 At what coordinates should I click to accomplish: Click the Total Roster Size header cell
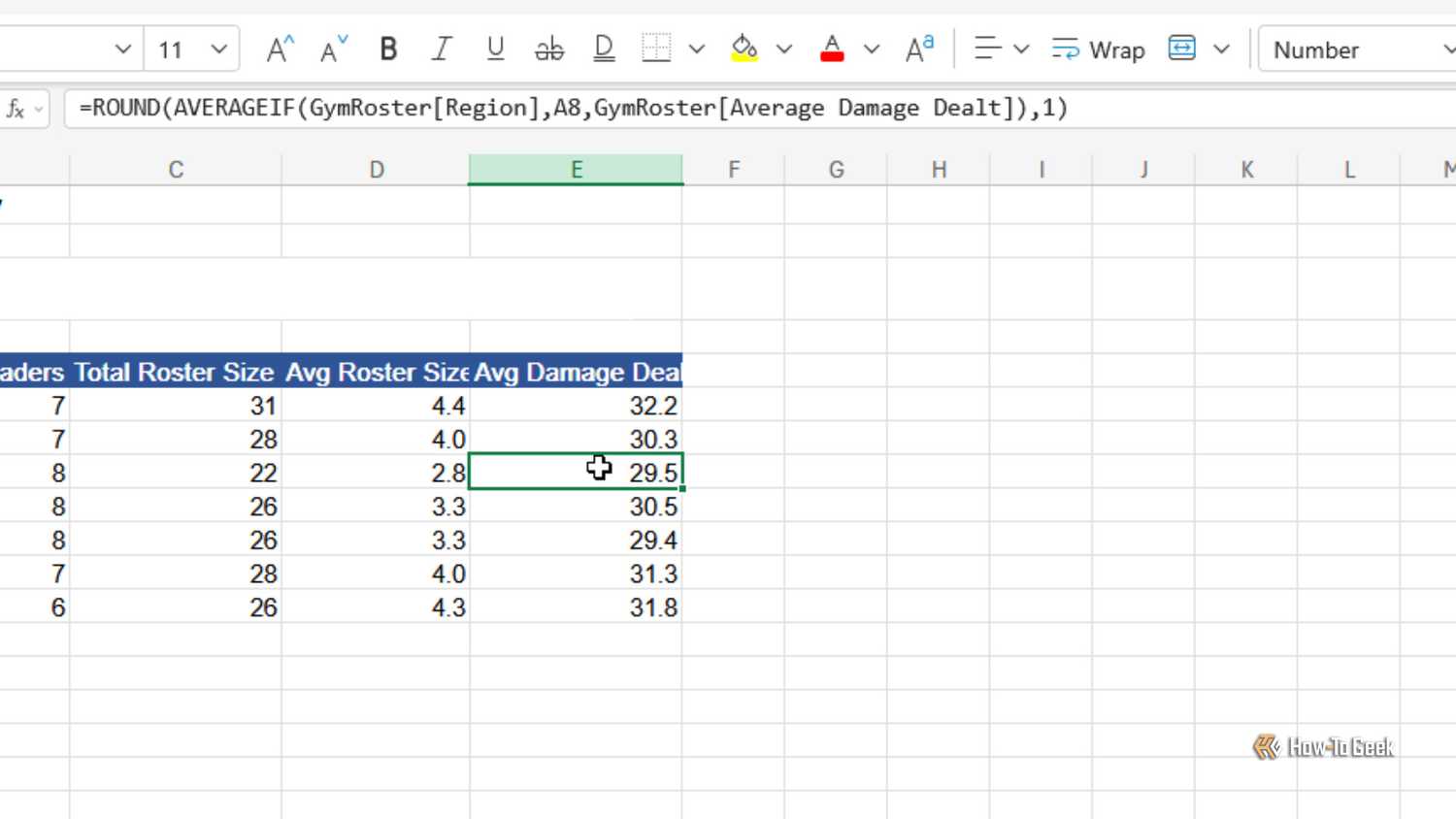tap(176, 373)
